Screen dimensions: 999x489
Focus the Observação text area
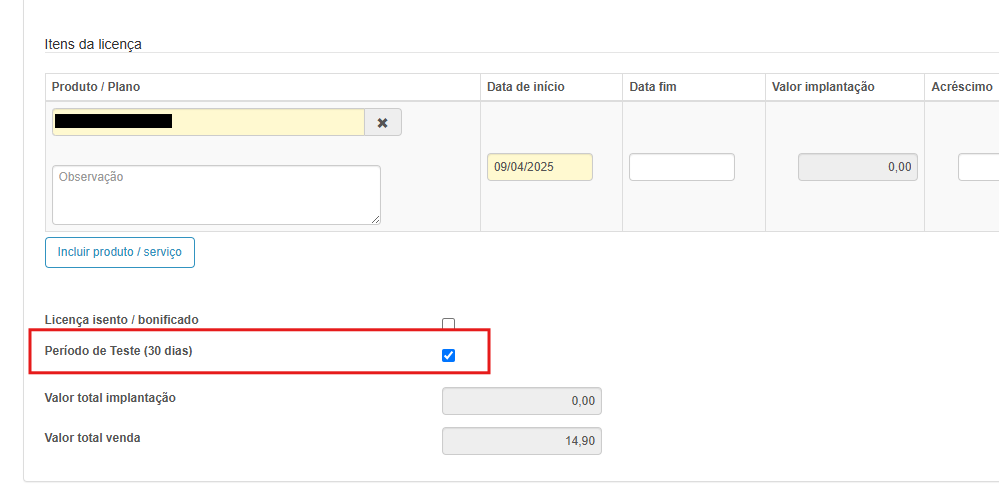216,194
